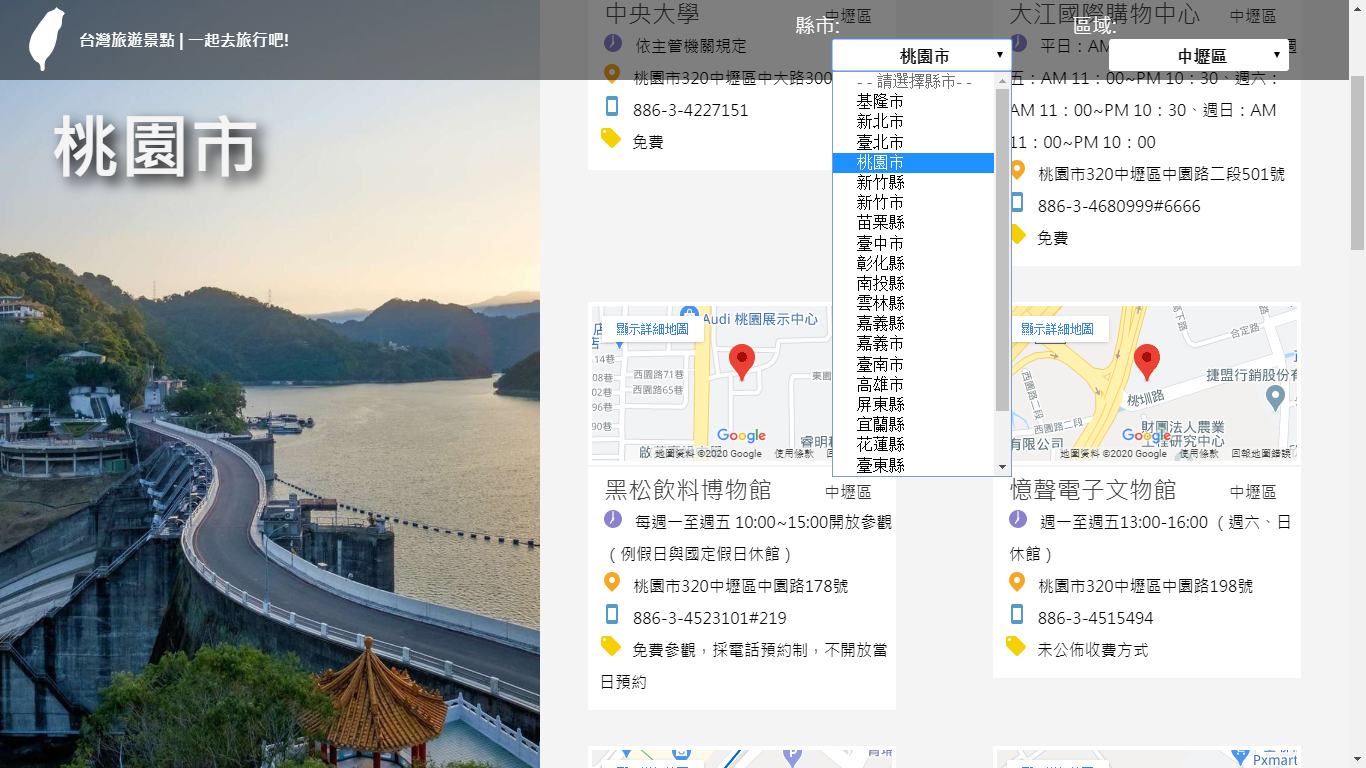The height and width of the screenshot is (768, 1366).
Task: Click the clock icon for 憶聲電子文物館
Action: coord(1017,519)
